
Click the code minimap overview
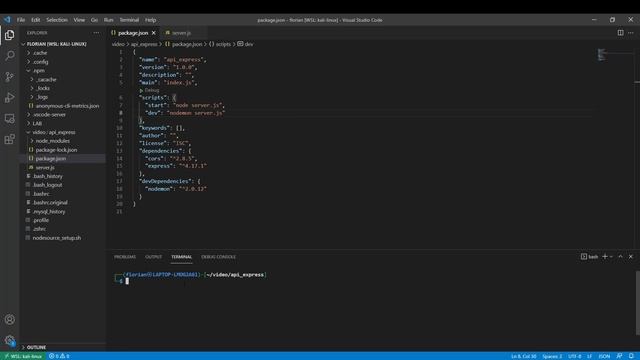(602, 55)
